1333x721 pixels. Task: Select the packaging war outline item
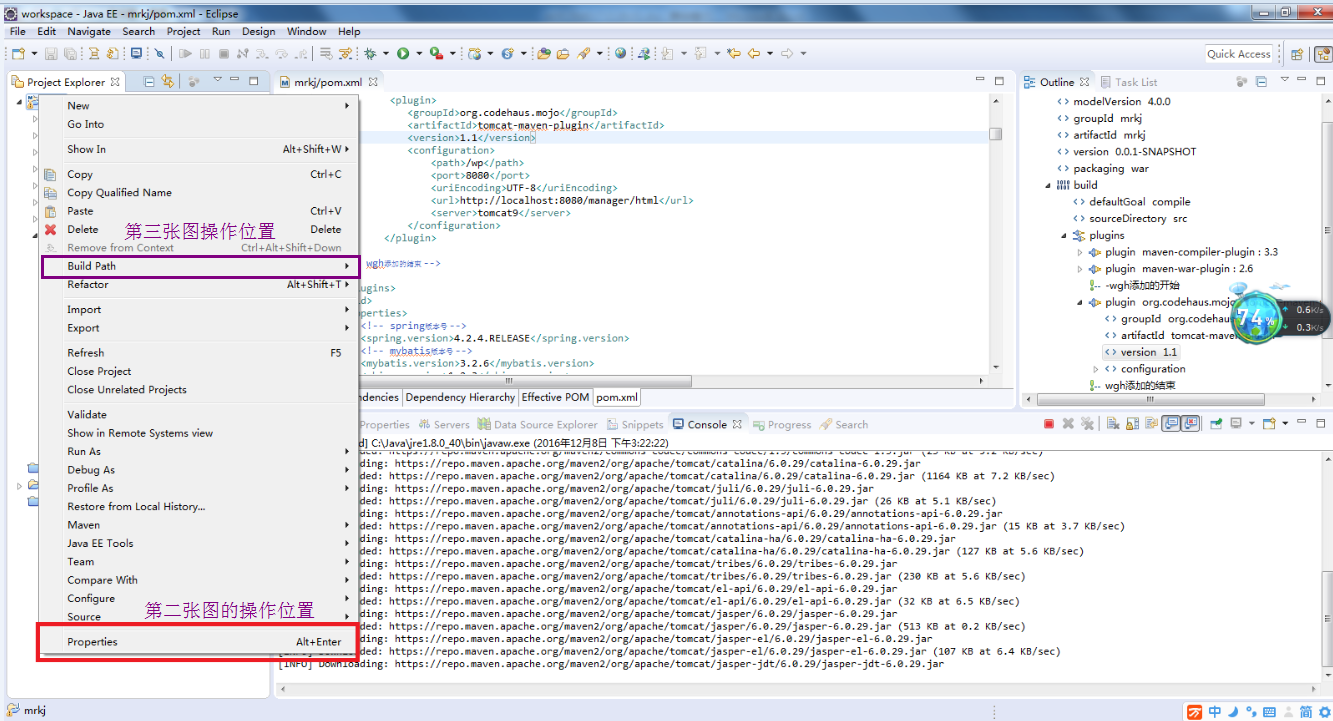[1104, 169]
